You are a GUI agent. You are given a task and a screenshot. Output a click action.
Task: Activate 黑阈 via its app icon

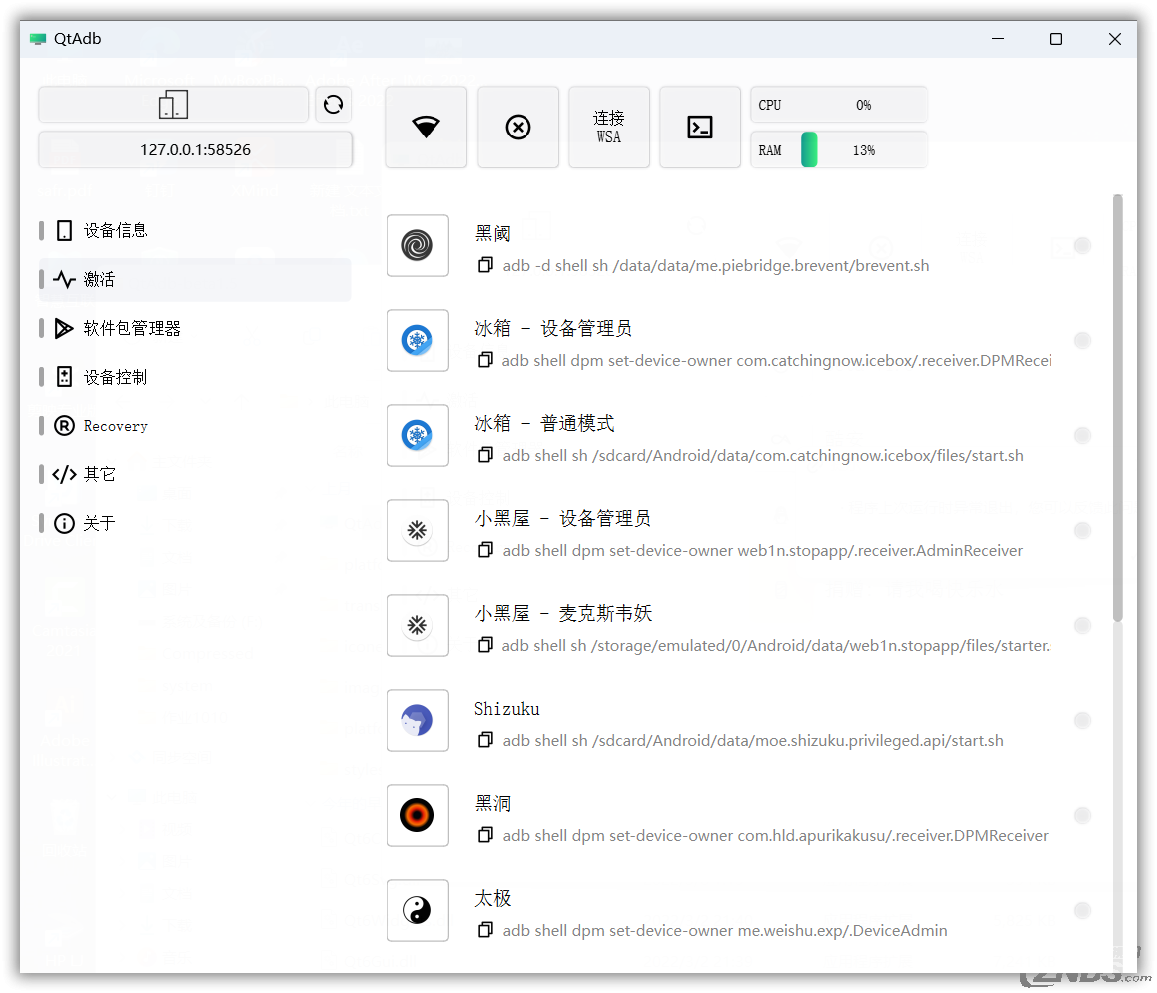418,246
